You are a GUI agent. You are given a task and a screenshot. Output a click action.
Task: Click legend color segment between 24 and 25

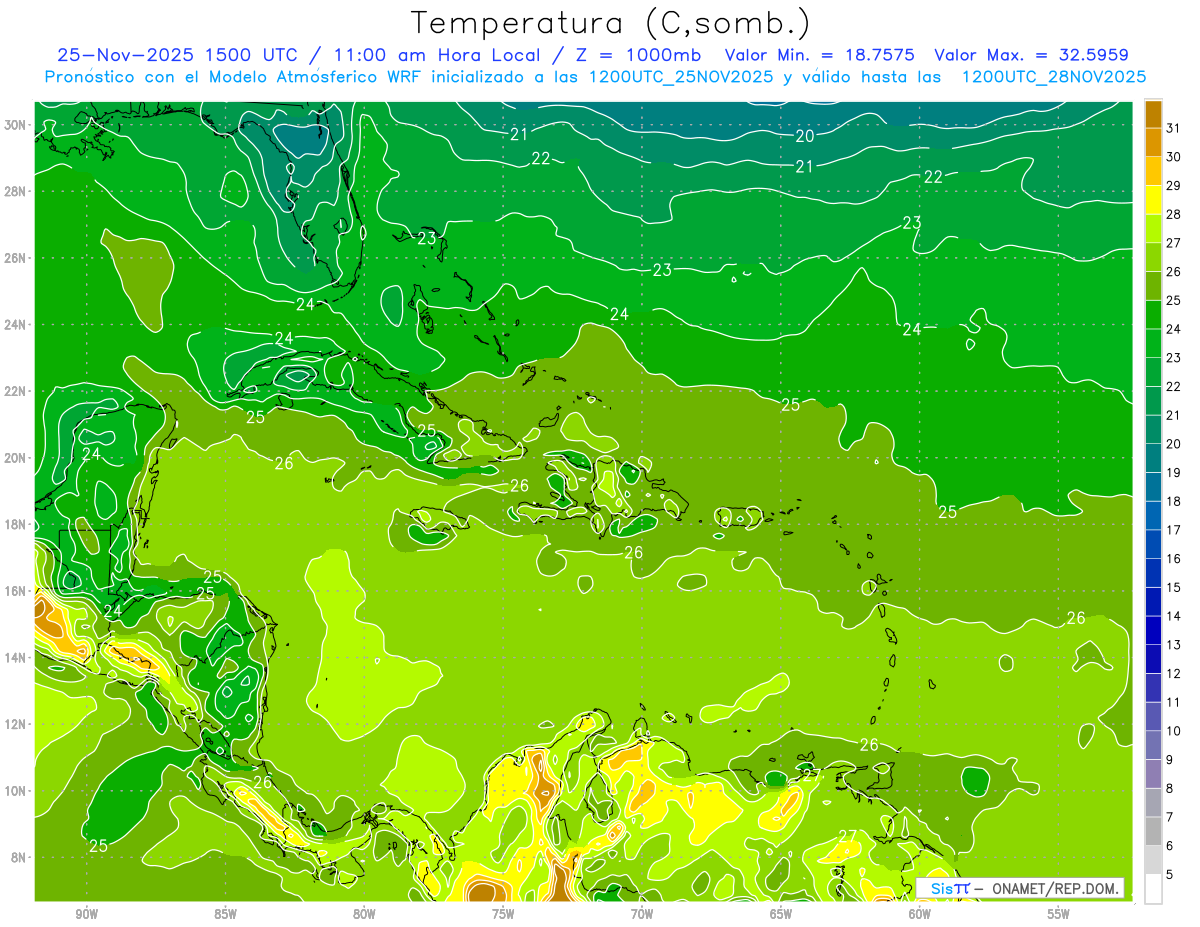pos(1153,314)
